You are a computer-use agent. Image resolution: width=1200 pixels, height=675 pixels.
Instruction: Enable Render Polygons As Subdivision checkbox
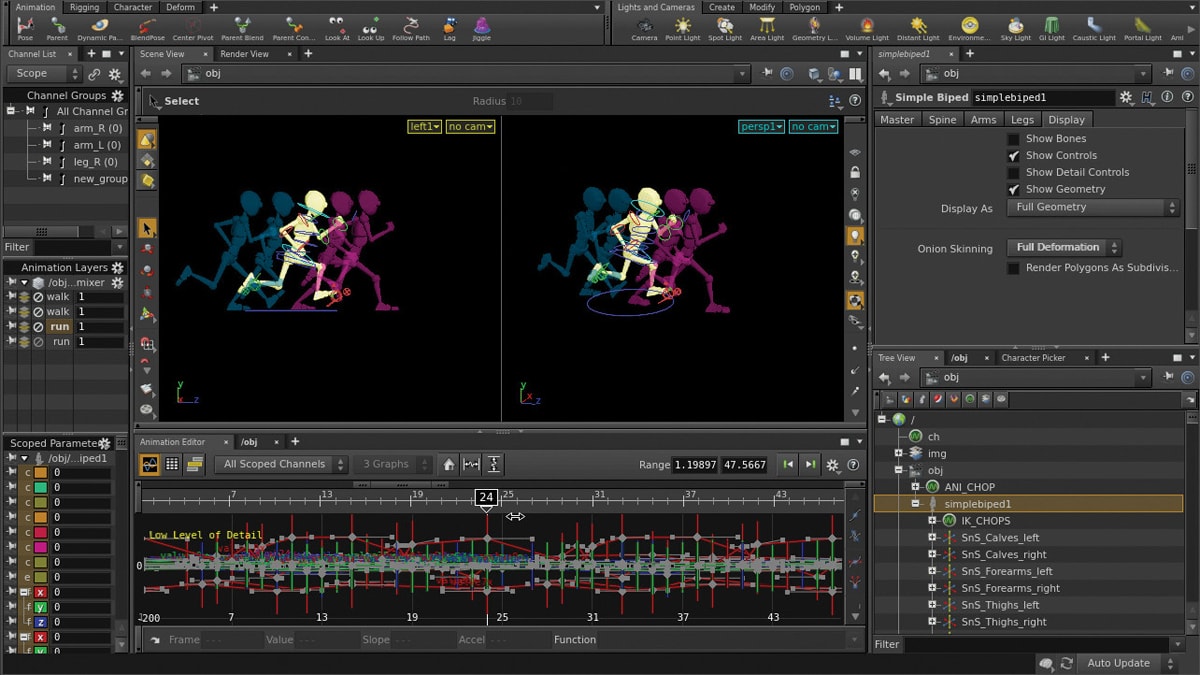(1013, 268)
